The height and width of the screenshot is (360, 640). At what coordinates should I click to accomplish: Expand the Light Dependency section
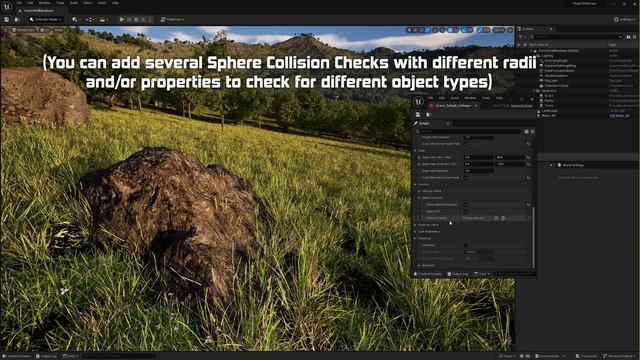(x=416, y=232)
